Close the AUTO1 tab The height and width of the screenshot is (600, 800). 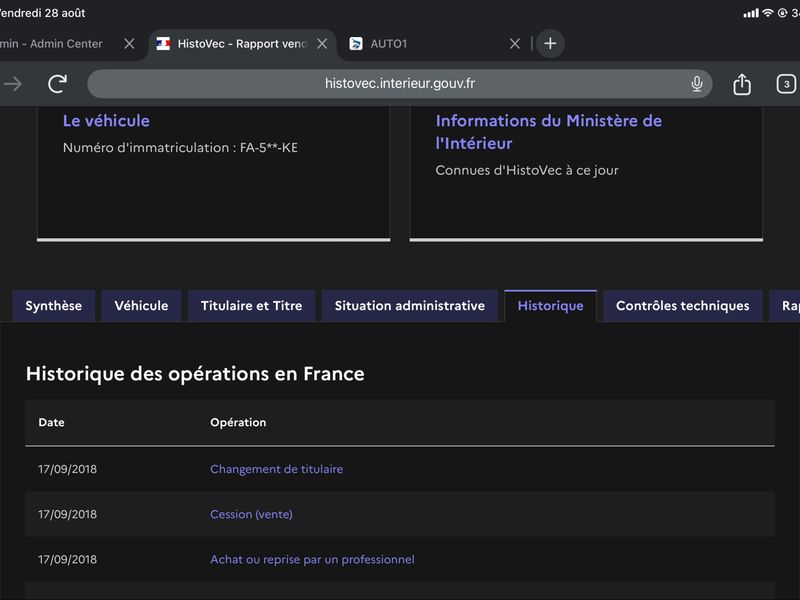(x=515, y=44)
